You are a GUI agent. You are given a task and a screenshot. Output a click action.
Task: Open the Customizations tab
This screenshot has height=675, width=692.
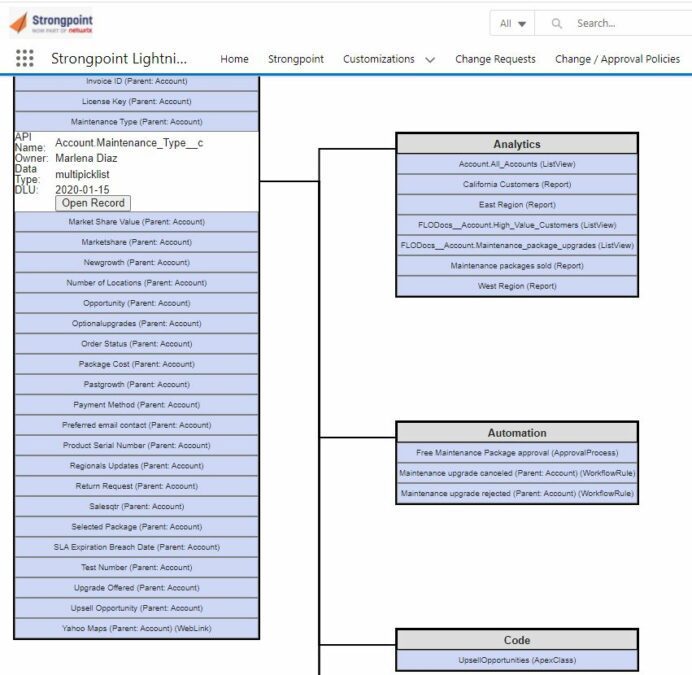pos(379,59)
